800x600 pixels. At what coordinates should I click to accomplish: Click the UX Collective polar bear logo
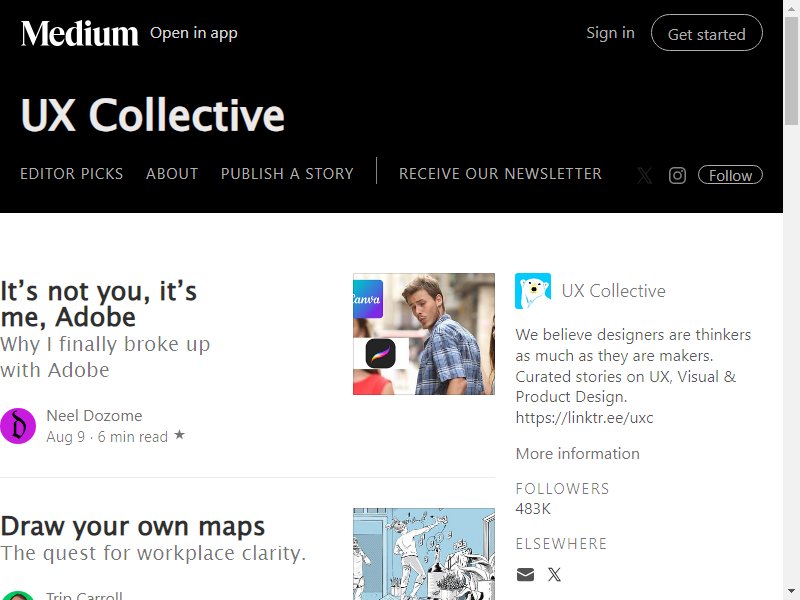533,291
